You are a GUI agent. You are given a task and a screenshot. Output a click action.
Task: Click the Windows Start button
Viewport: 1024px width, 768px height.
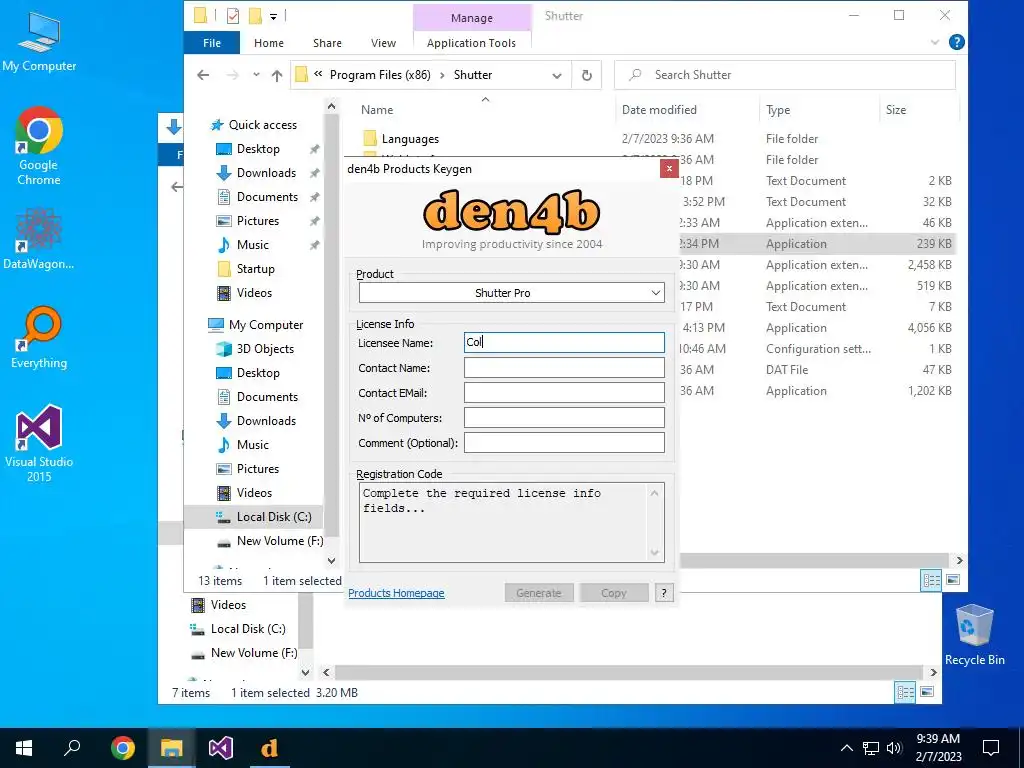24,748
